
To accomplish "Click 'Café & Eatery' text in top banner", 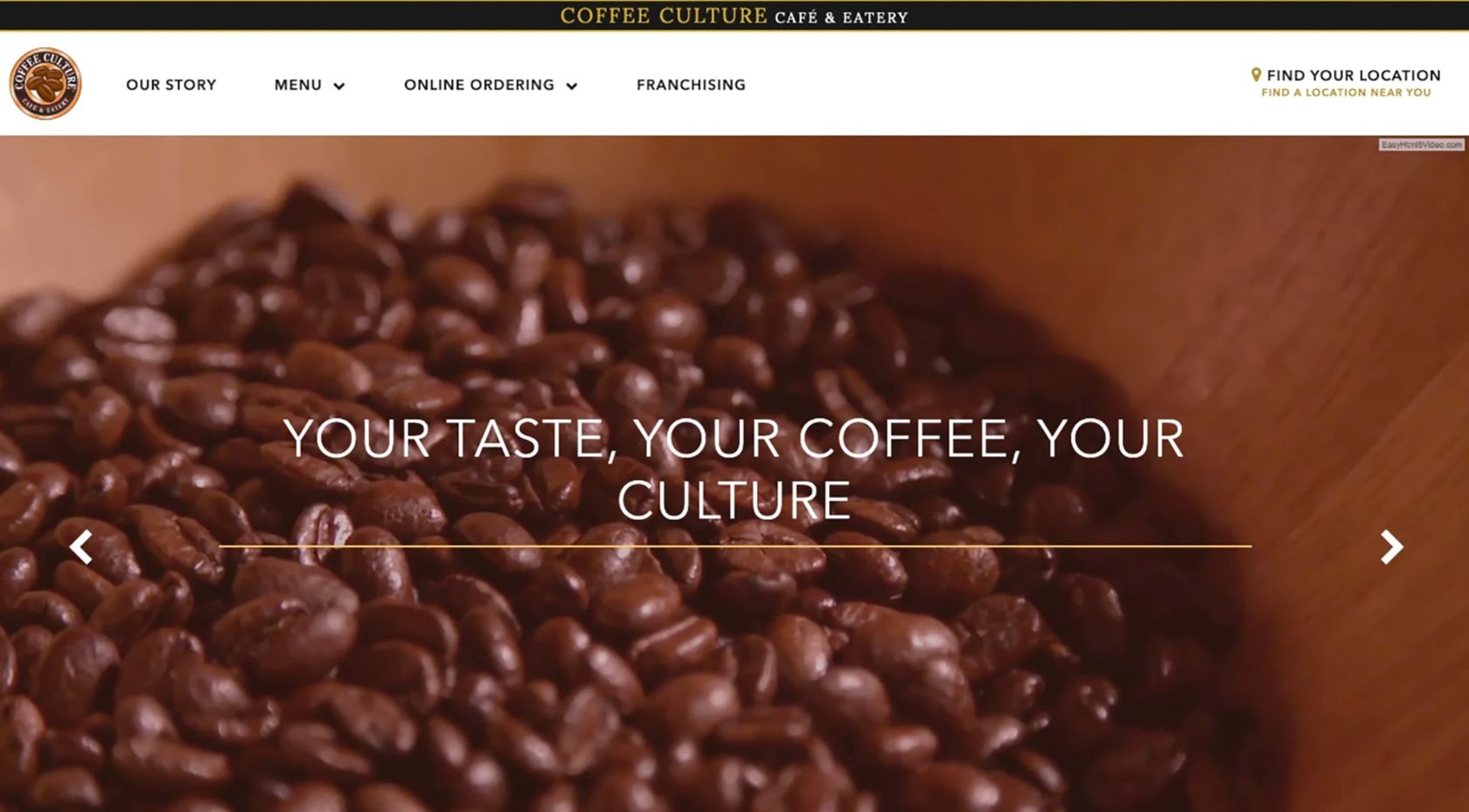I will 841,17.
